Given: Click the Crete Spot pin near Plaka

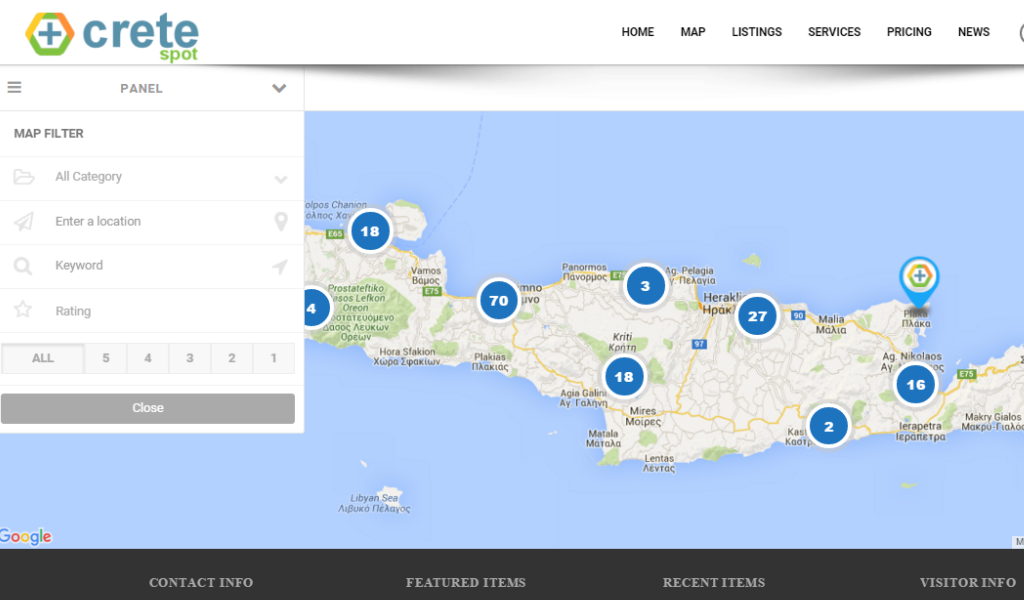Looking at the screenshot, I should pos(920,282).
